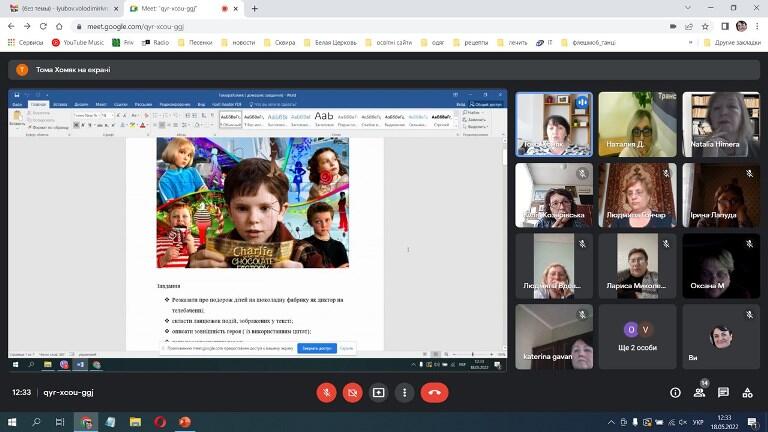
Task: Select the Meet qyr-xcou-ggj browser tab
Action: [184, 8]
